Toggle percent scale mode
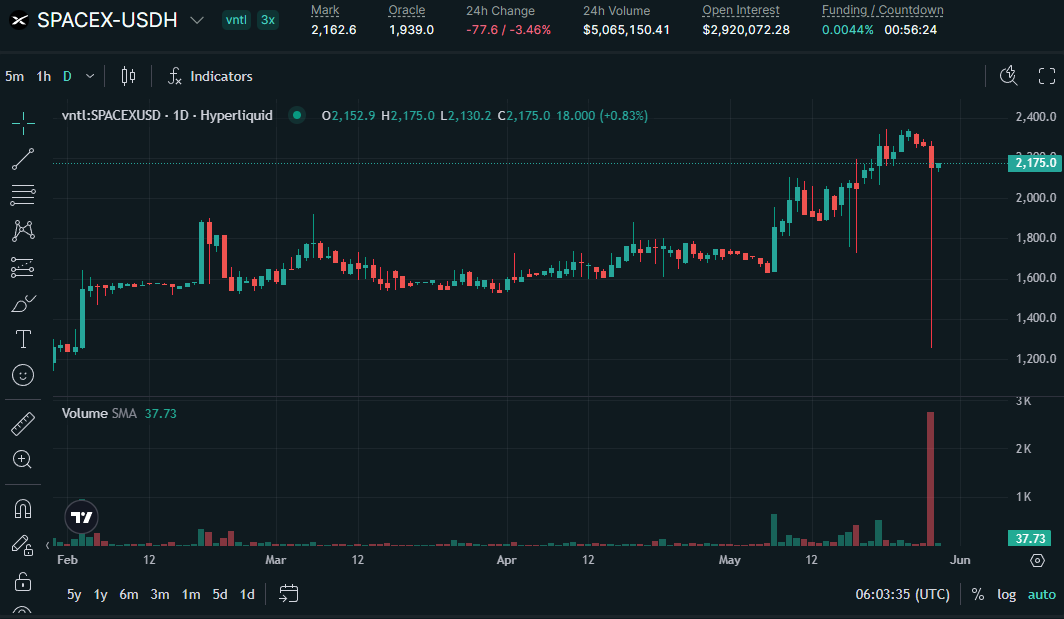Image resolution: width=1064 pixels, height=619 pixels. (x=978, y=595)
